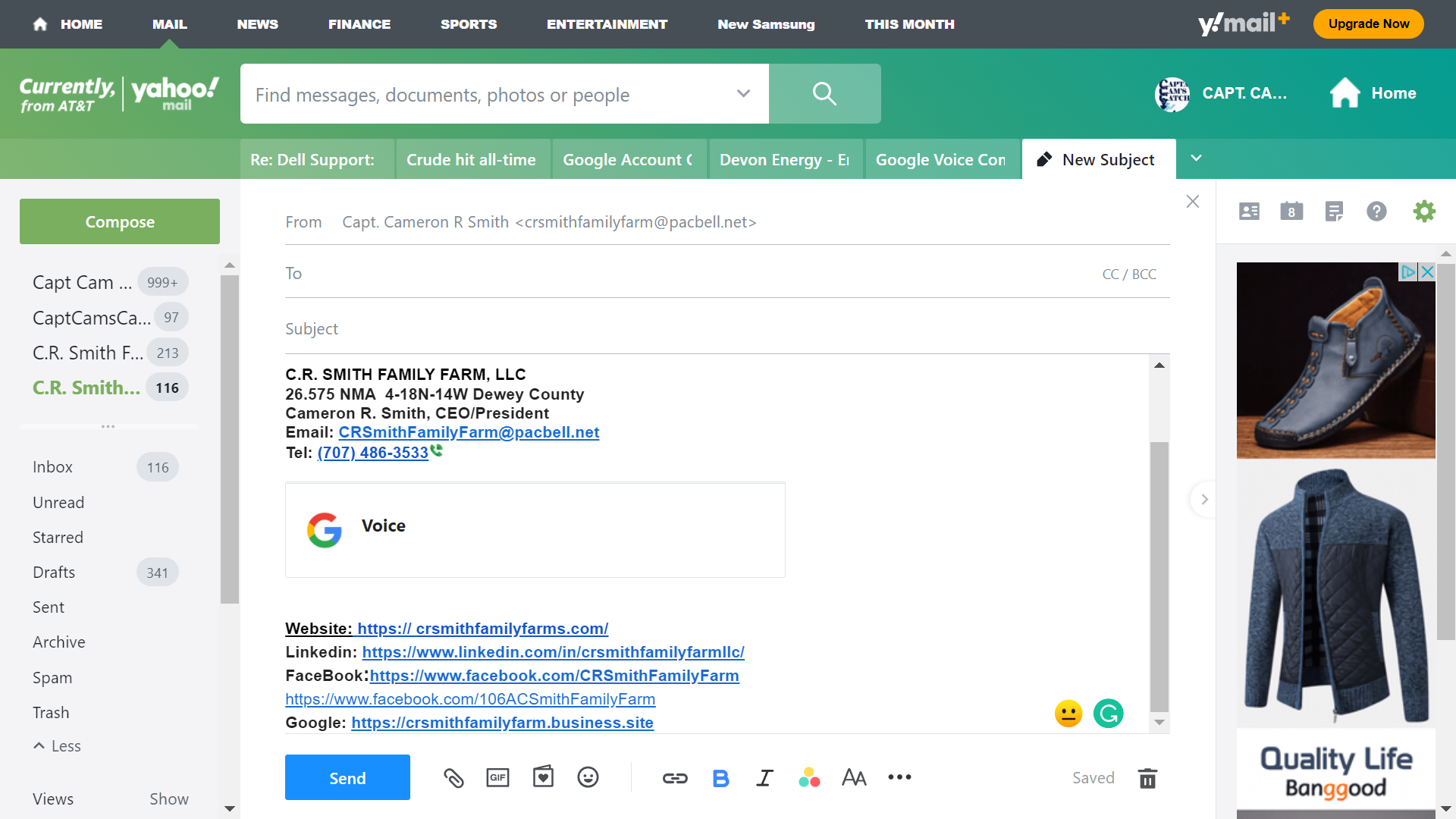This screenshot has width=1456, height=819.
Task: Click the More options ellipsis icon
Action: [x=898, y=777]
